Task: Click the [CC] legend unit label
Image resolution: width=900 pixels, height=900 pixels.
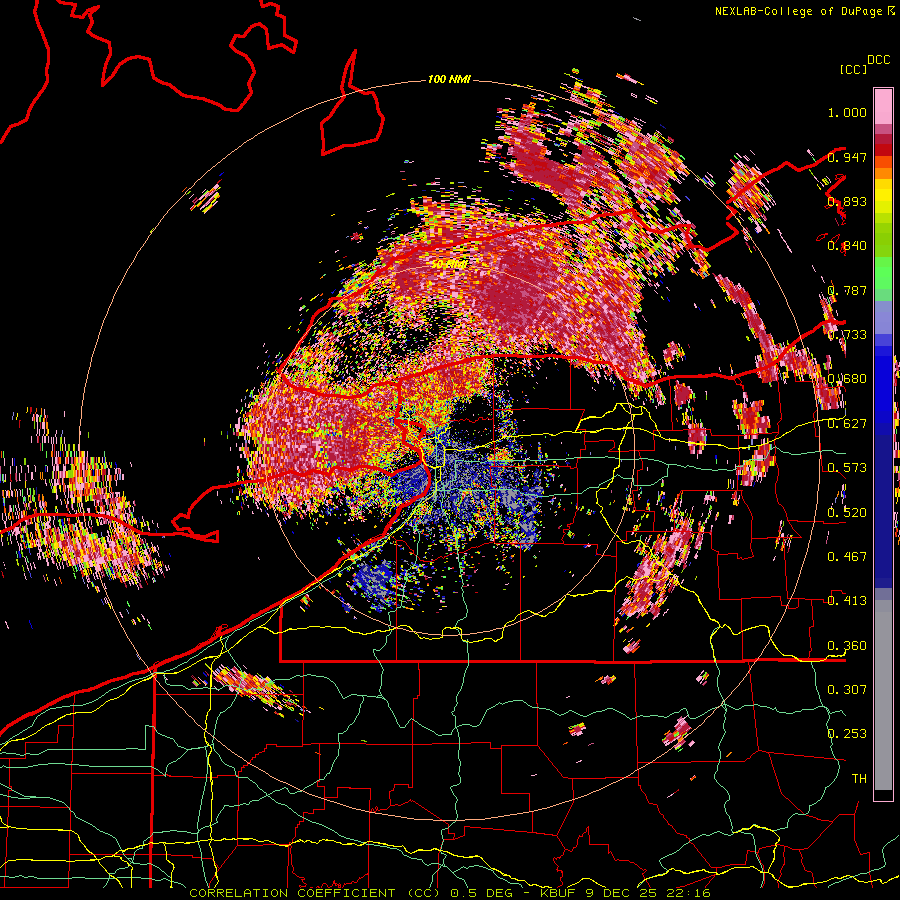Action: click(853, 69)
